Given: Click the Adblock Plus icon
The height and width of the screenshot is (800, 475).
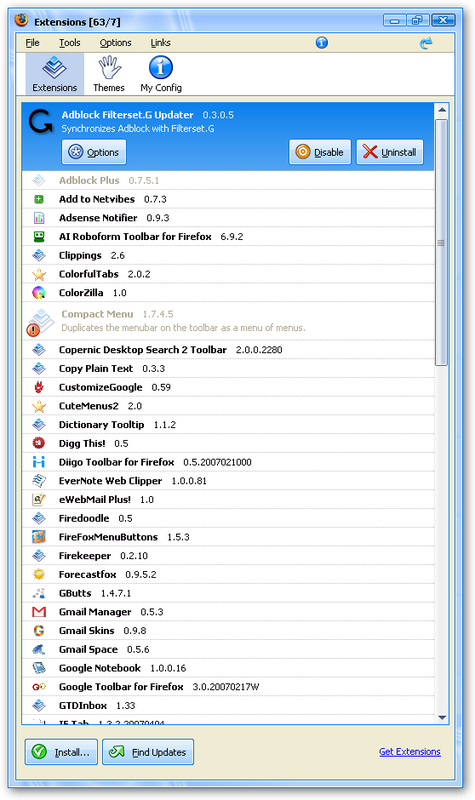Looking at the screenshot, I should [39, 180].
